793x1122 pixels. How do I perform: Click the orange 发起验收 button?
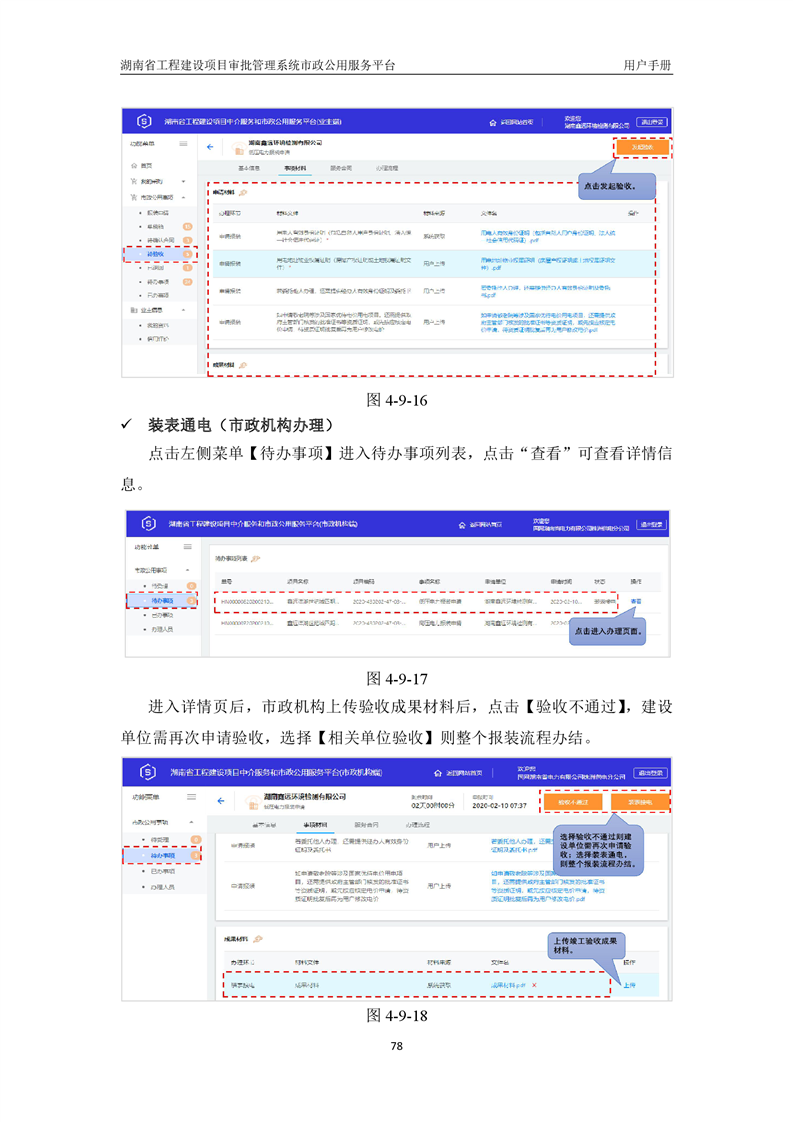(642, 147)
